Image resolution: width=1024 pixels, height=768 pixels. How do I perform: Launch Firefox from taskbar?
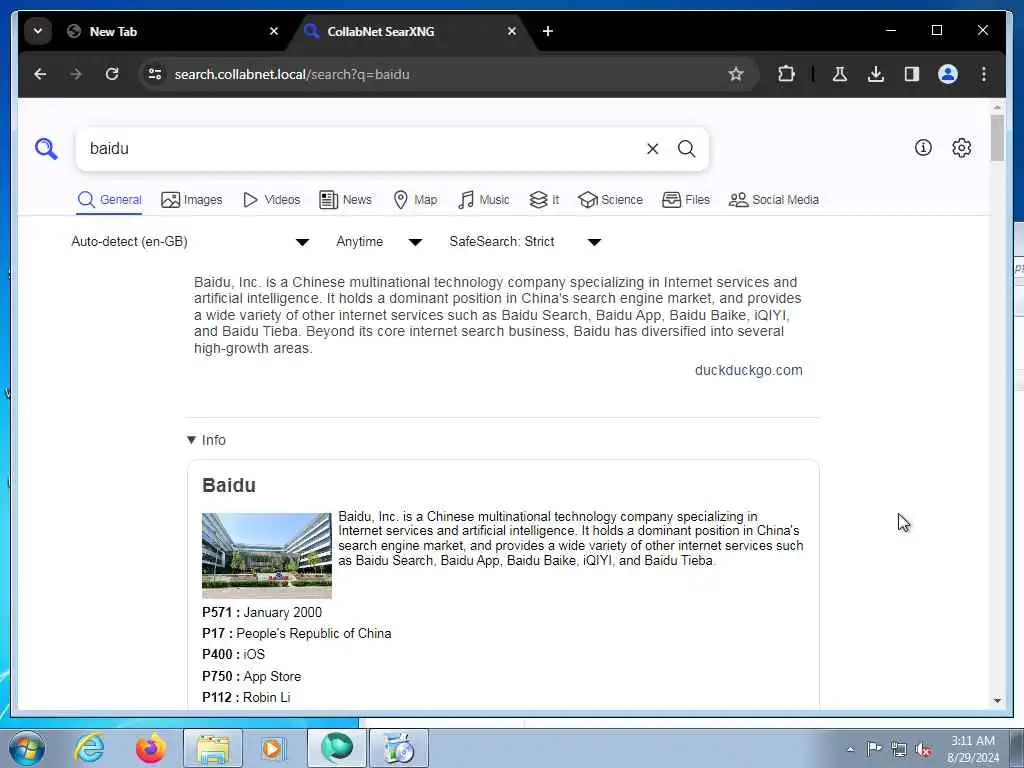tap(151, 748)
